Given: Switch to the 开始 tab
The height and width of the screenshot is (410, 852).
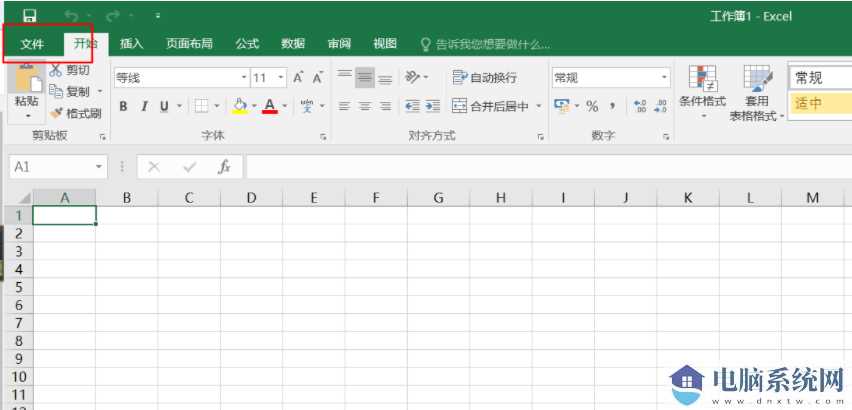Looking at the screenshot, I should click(85, 44).
